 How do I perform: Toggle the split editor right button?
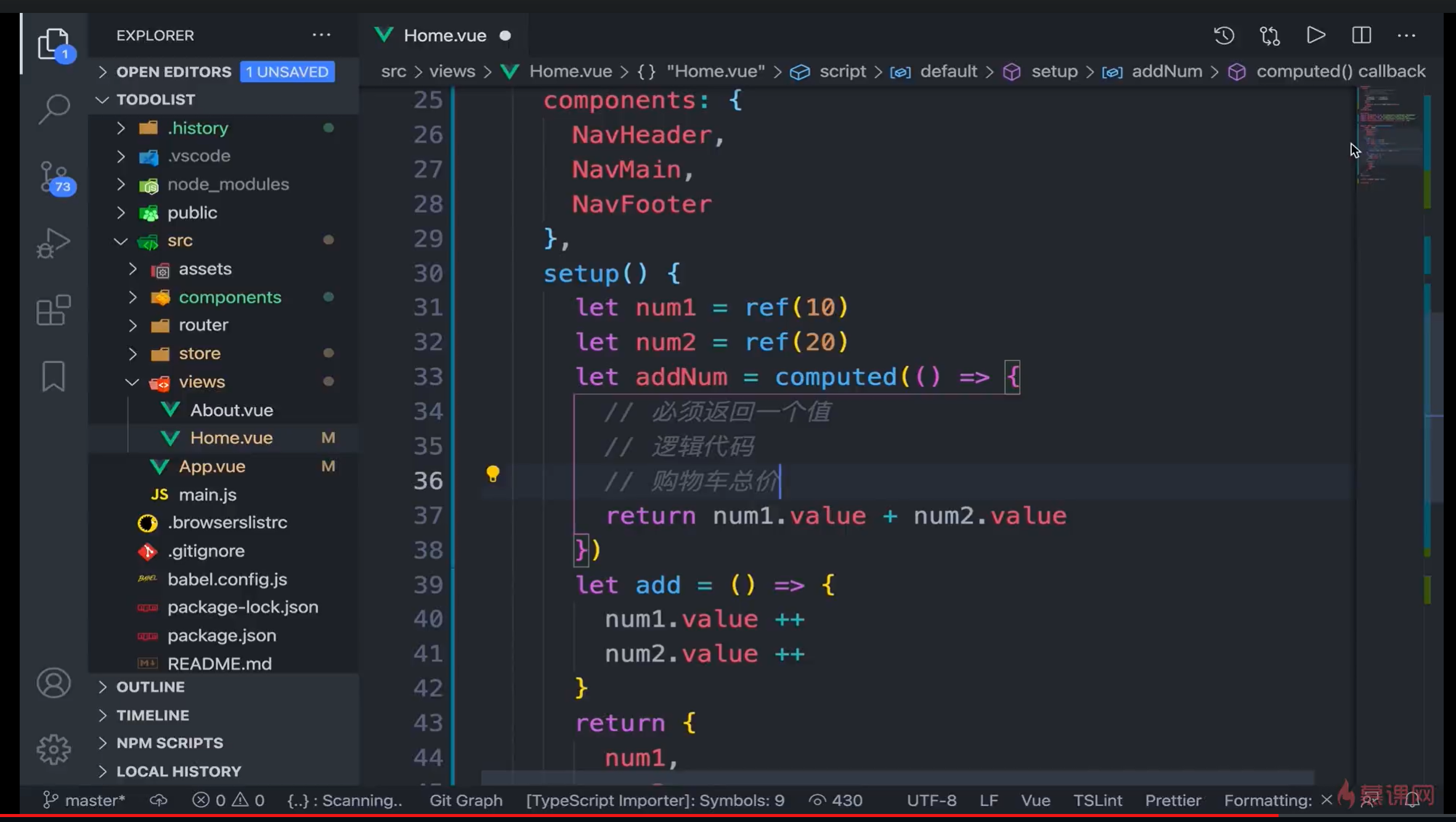pyautogui.click(x=1361, y=36)
